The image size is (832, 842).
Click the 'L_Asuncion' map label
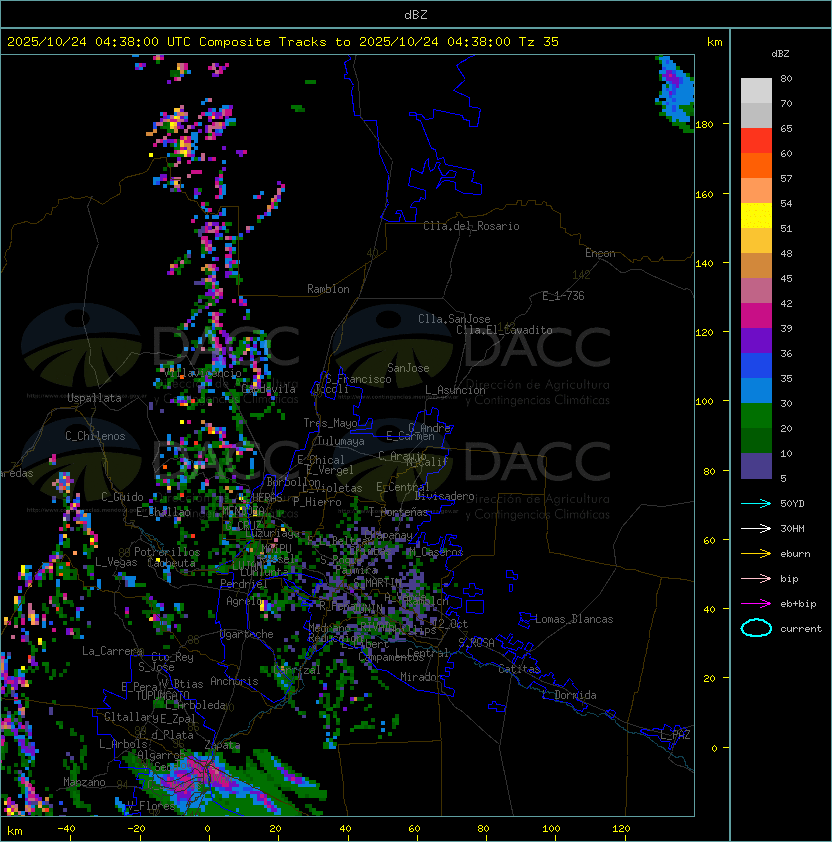[455, 390]
